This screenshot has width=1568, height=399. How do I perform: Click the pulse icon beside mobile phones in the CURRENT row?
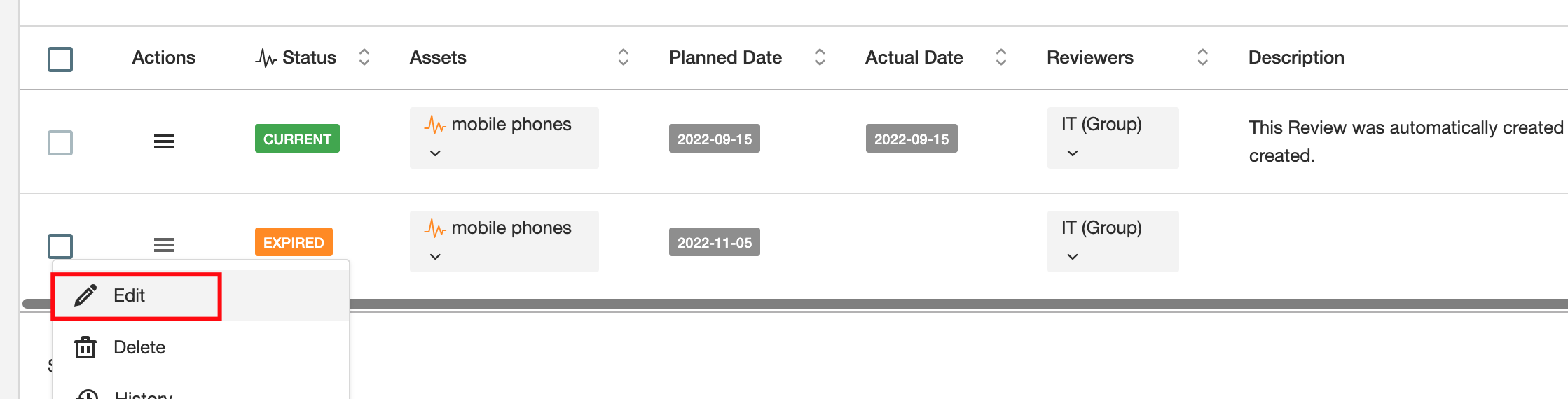tap(435, 125)
